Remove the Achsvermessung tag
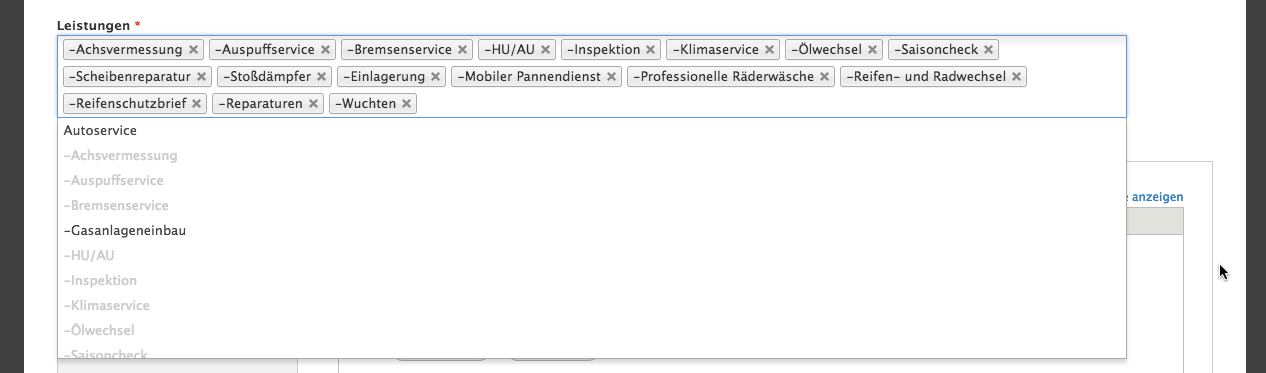Image resolution: width=1266 pixels, height=373 pixels. pos(193,49)
